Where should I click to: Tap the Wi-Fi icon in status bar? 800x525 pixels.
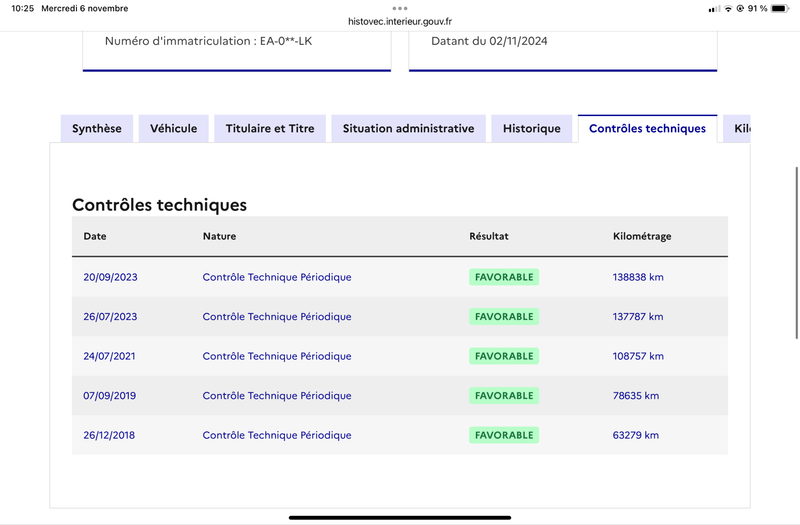click(x=728, y=9)
